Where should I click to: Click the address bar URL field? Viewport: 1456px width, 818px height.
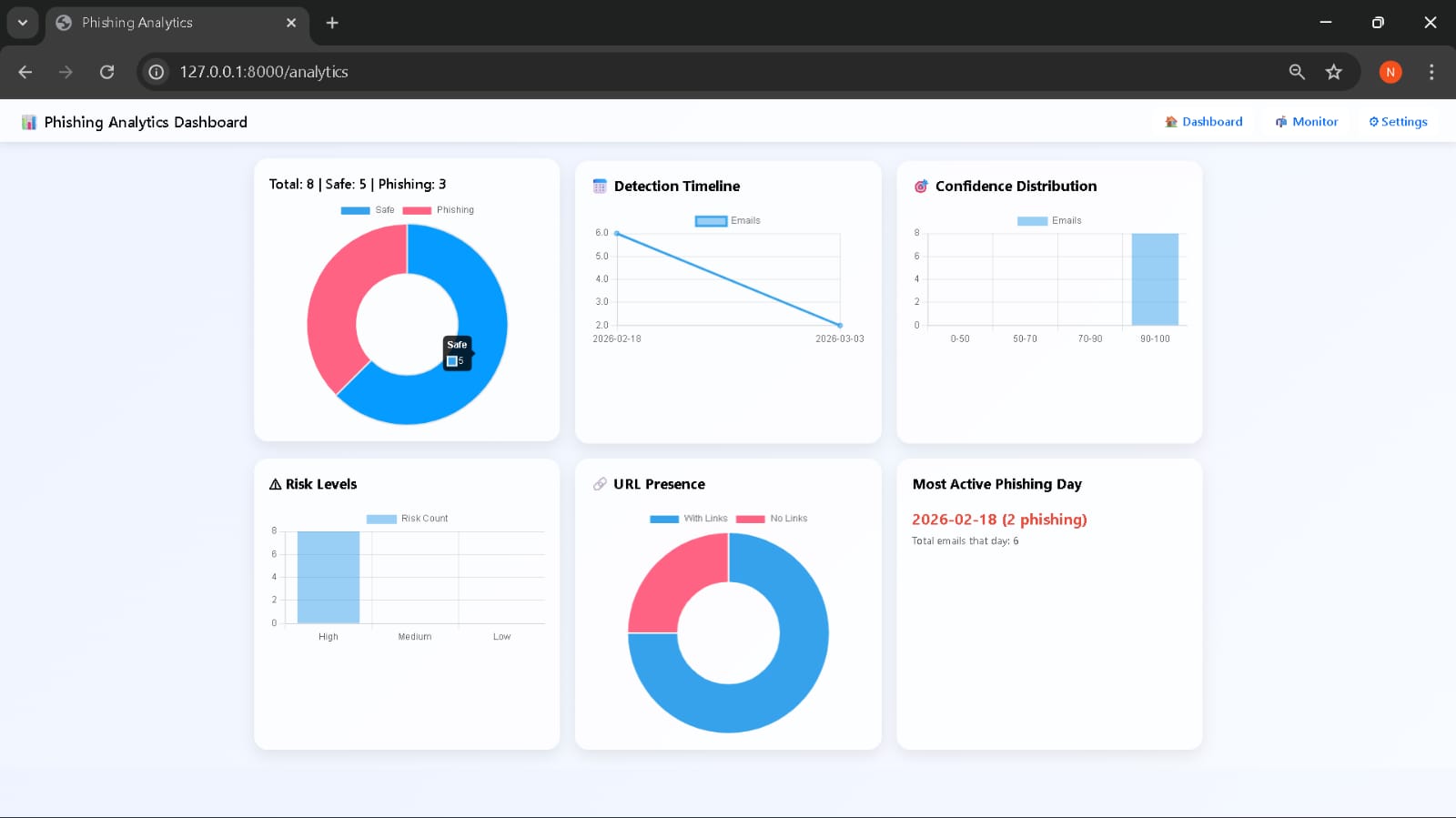pyautogui.click(x=637, y=72)
